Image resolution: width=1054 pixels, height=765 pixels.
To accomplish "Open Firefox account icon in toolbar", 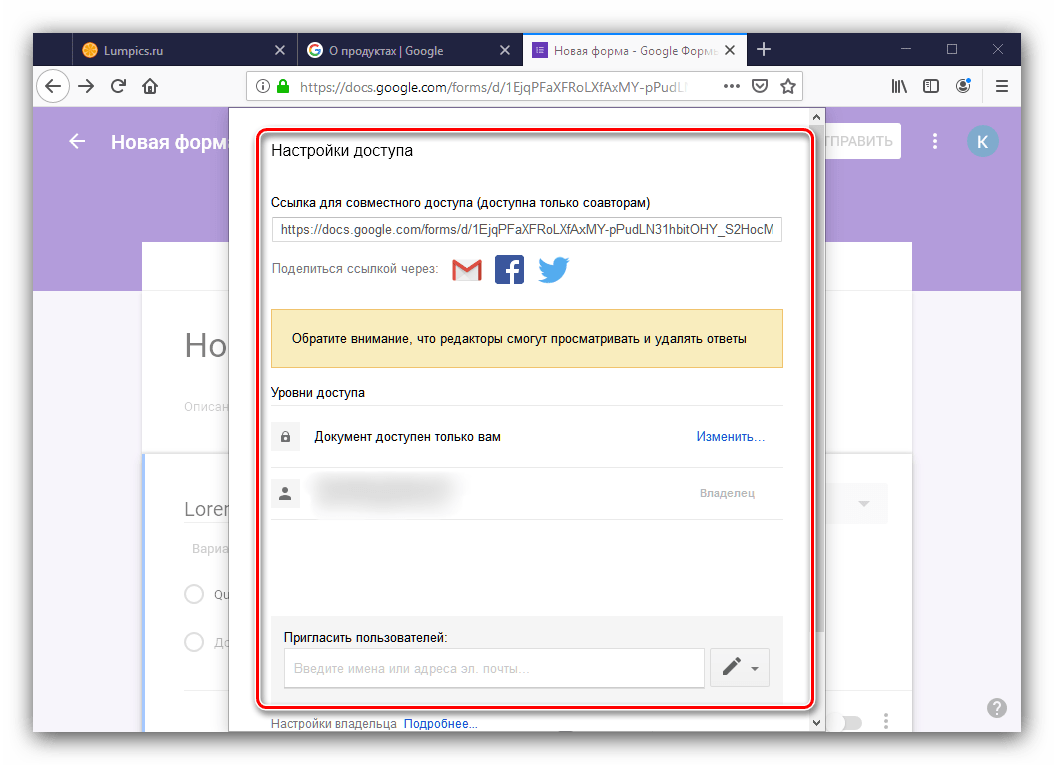I will pos(963,86).
